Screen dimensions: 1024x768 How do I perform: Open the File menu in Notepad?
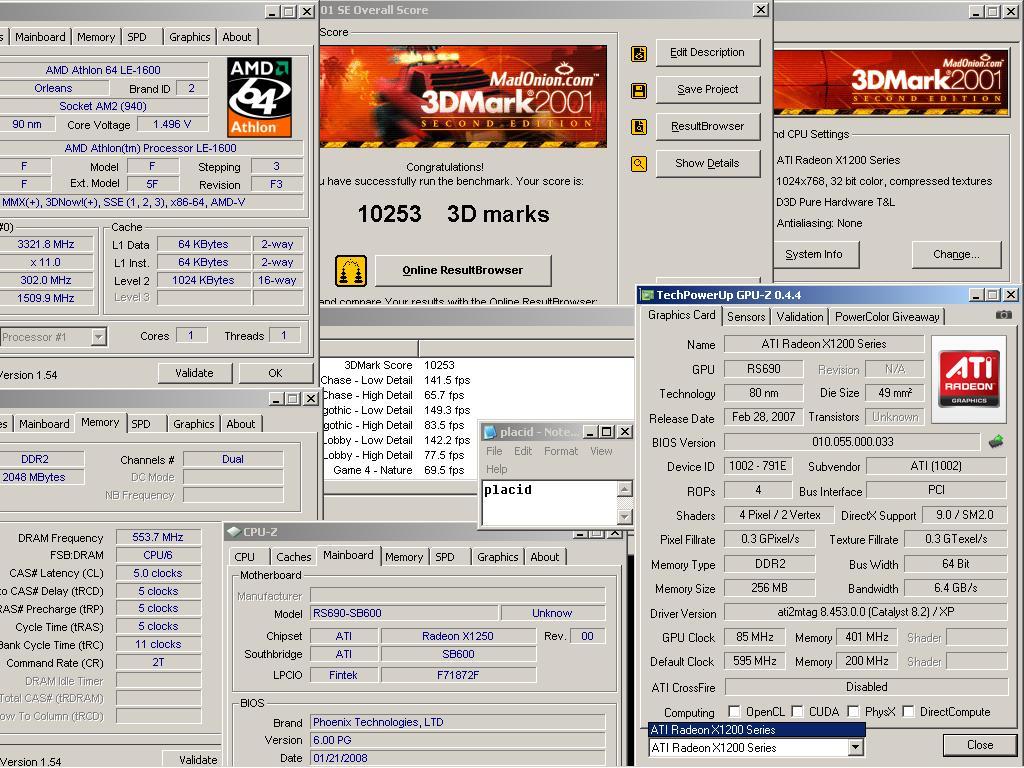(x=494, y=451)
